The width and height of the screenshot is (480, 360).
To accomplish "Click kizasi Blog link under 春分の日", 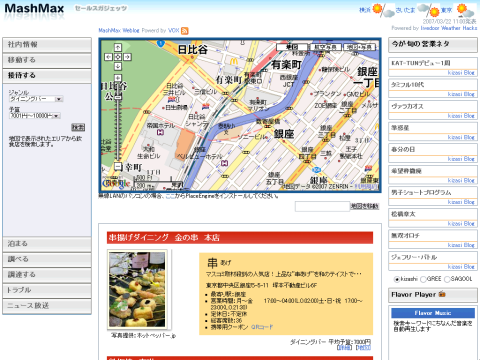I will click(461, 159).
